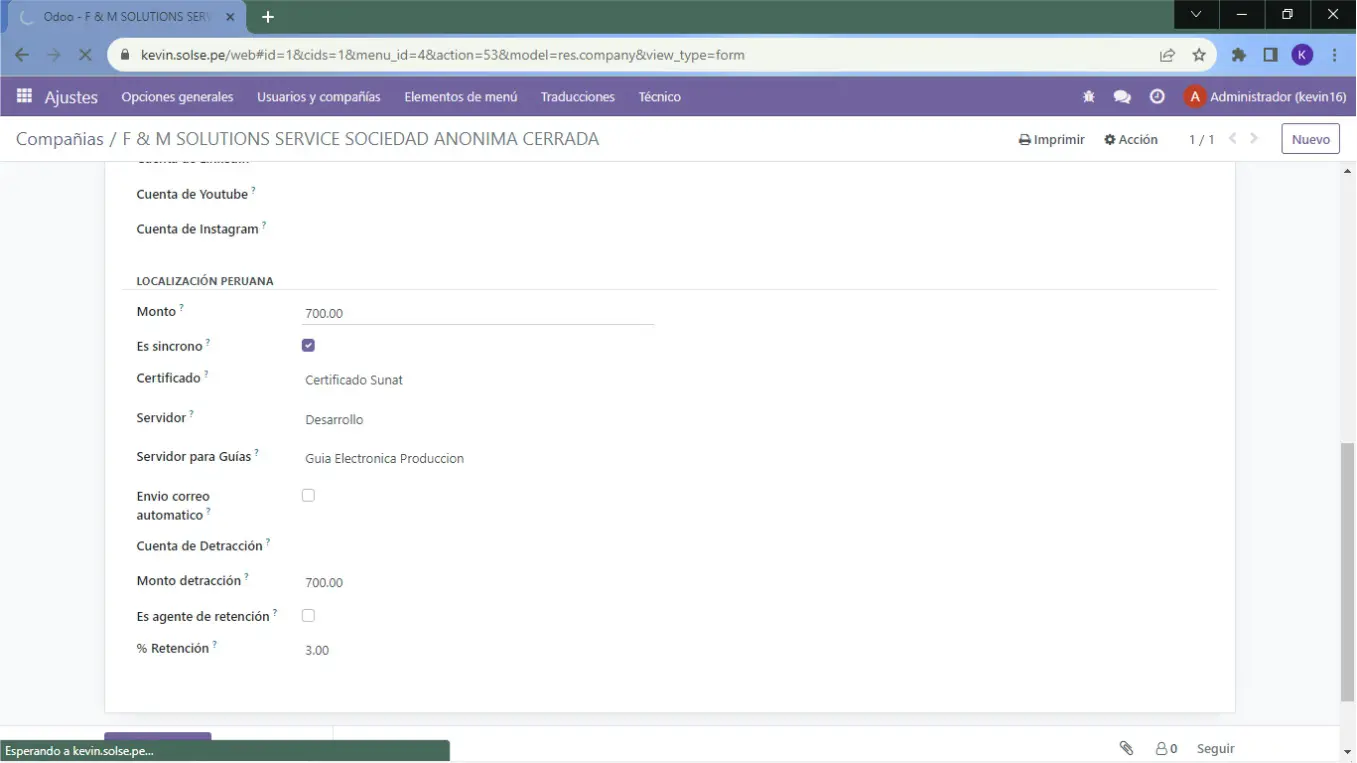This screenshot has width=1357, height=763.
Task: Go to next record arrow
Action: click(x=1254, y=139)
